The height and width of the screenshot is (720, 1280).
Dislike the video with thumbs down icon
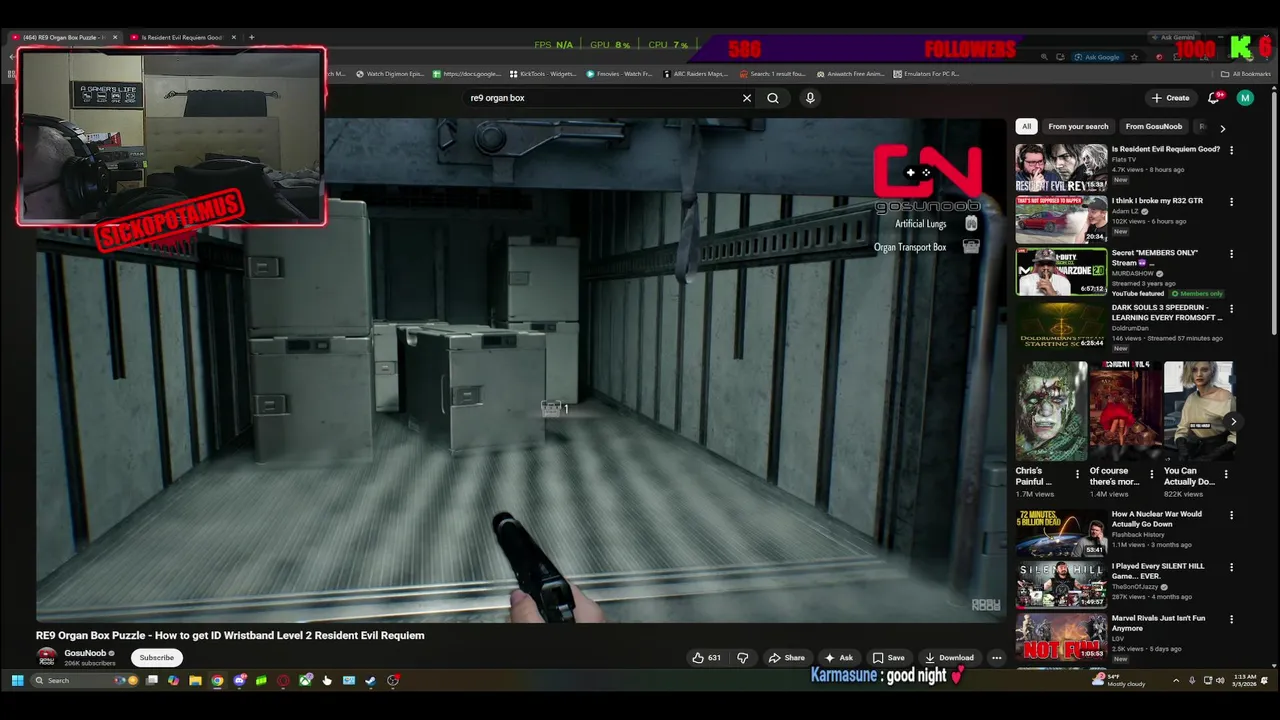742,658
